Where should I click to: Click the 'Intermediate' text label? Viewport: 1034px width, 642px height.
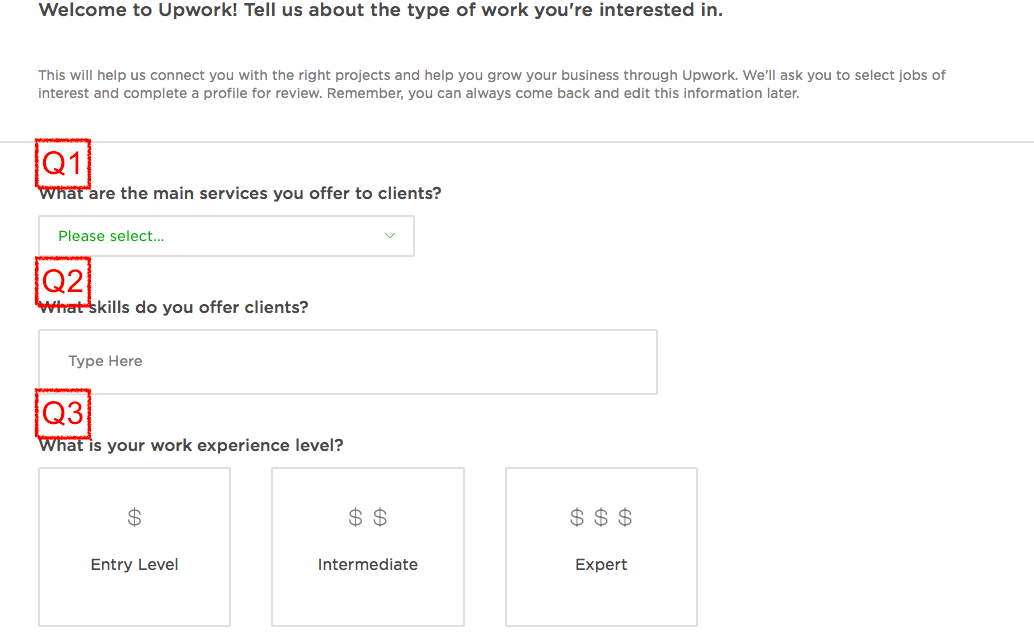point(367,564)
